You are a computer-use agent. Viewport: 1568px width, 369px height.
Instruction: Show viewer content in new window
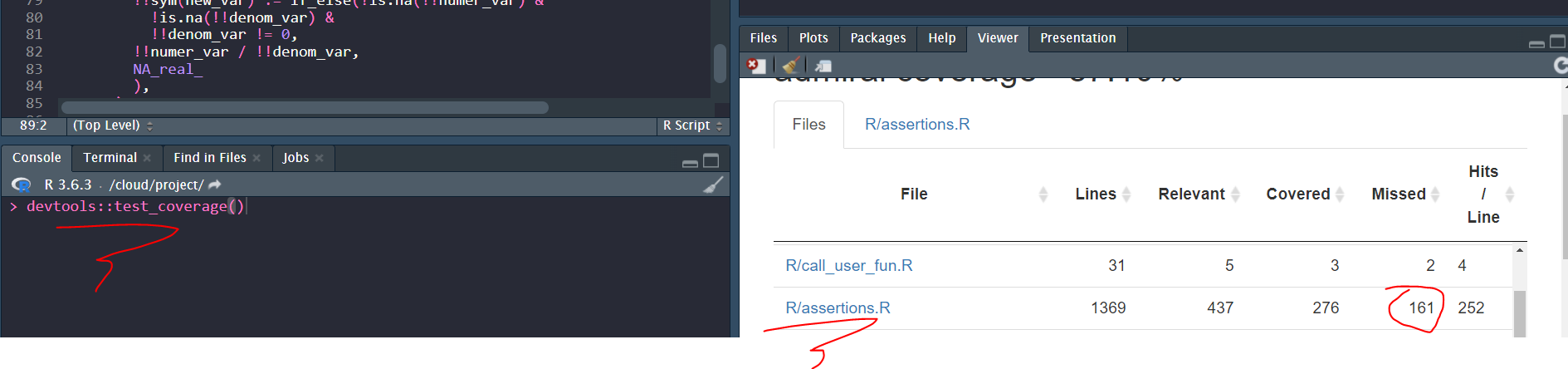point(823,66)
